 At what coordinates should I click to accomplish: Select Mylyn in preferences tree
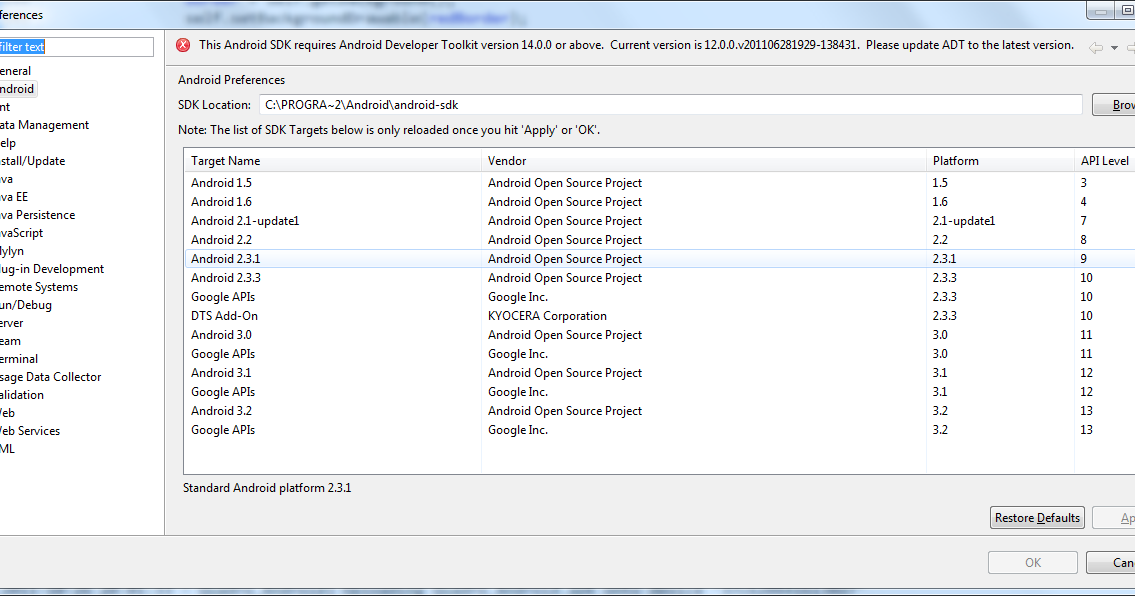(x=12, y=251)
